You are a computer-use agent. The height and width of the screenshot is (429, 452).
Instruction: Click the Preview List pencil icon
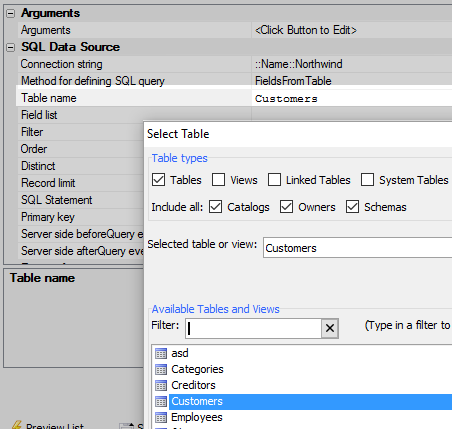[x=17, y=425]
